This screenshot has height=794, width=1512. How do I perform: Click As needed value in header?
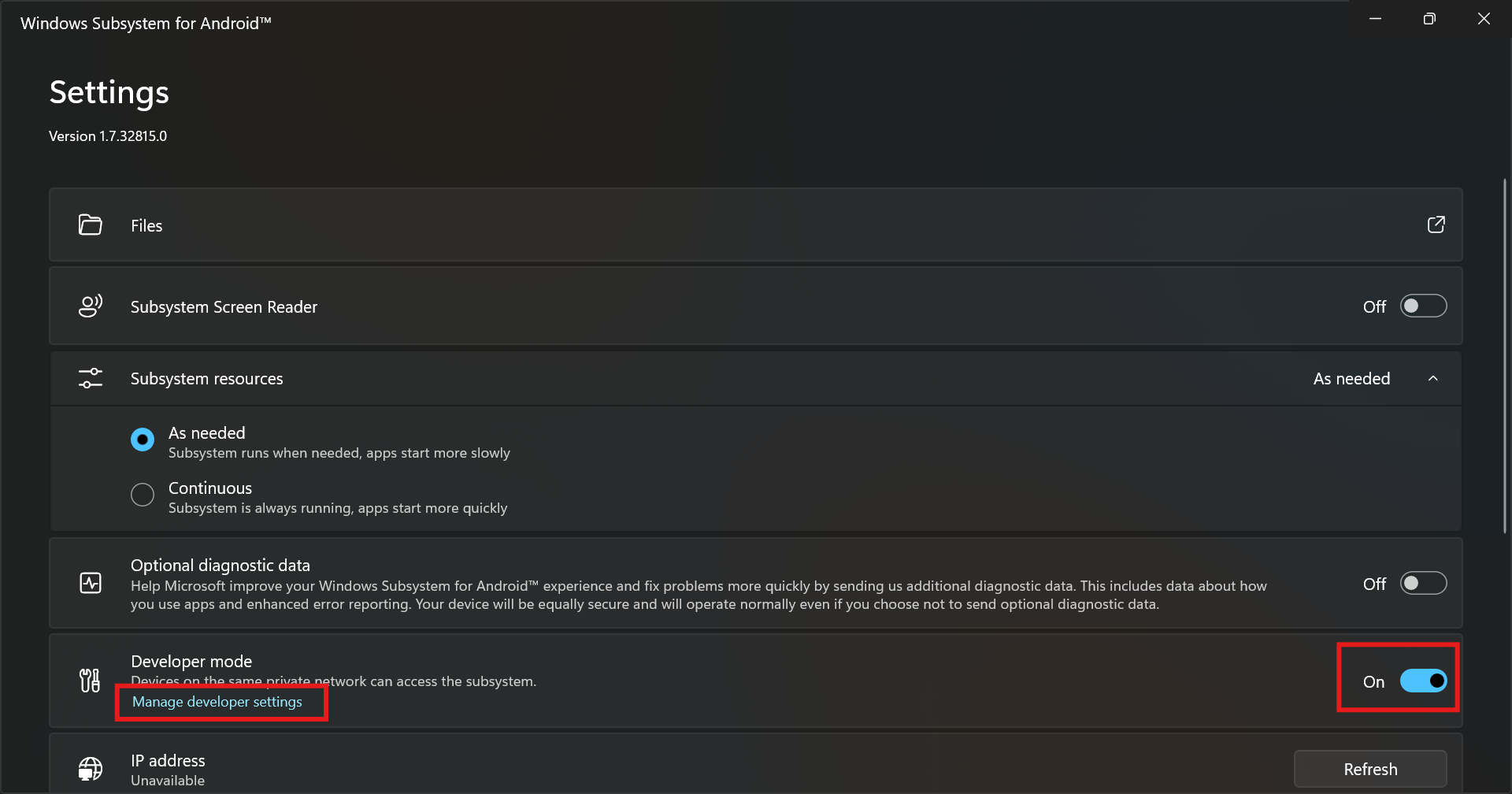pyautogui.click(x=1351, y=379)
